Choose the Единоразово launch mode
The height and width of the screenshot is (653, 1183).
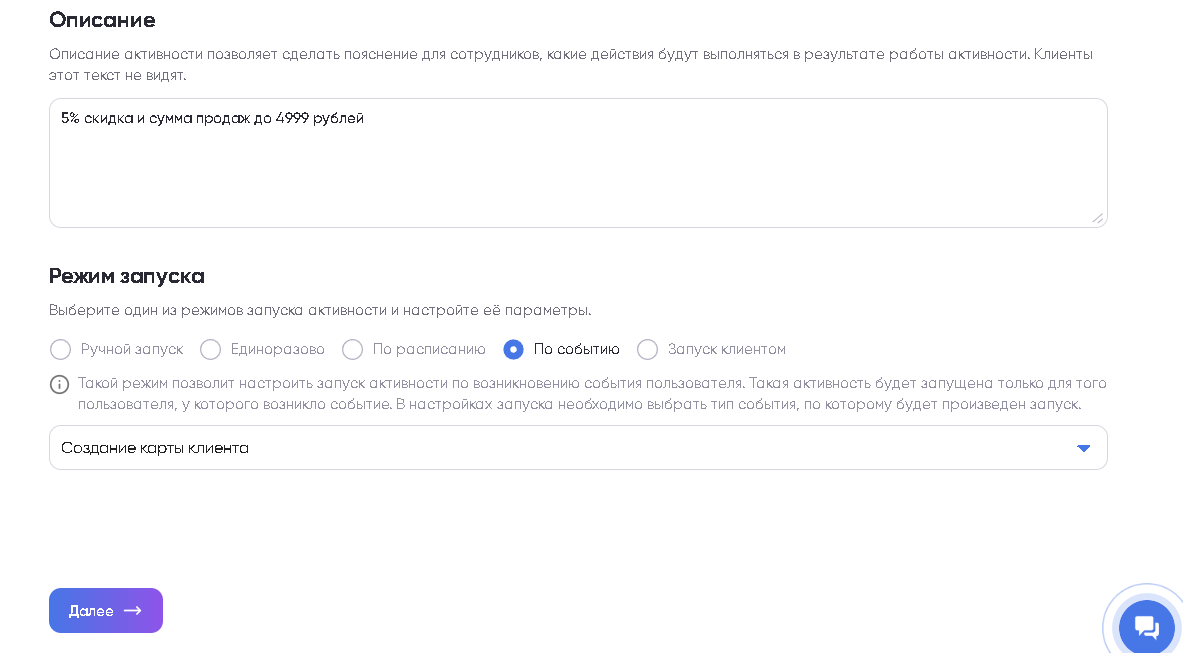[x=211, y=349]
